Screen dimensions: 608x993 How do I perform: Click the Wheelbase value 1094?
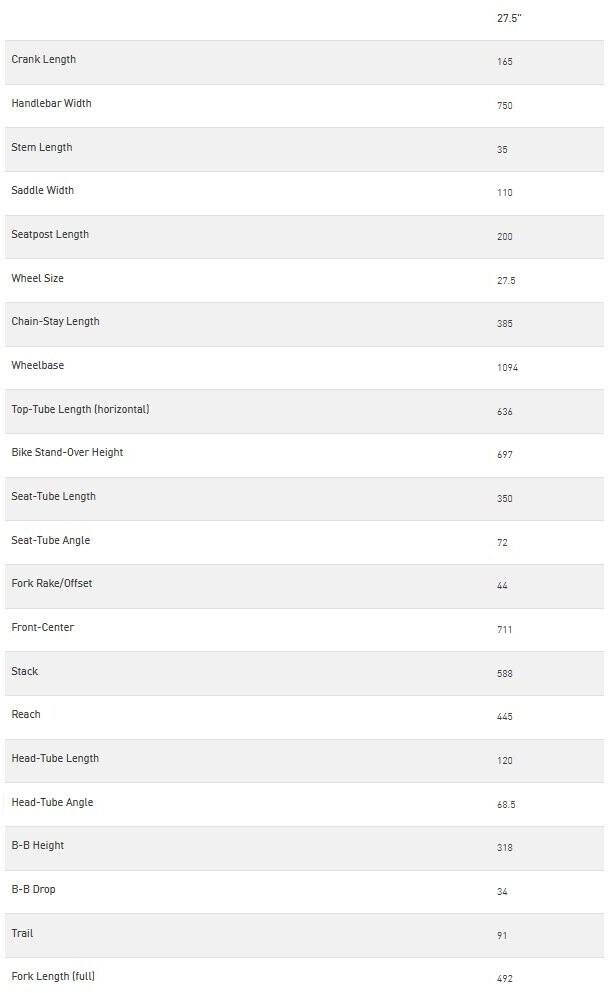(507, 368)
